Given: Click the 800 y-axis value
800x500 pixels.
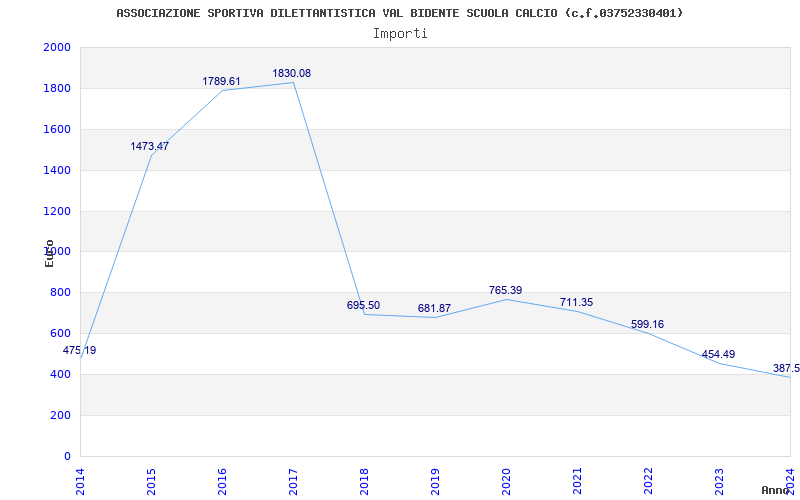Looking at the screenshot, I should [x=61, y=293].
